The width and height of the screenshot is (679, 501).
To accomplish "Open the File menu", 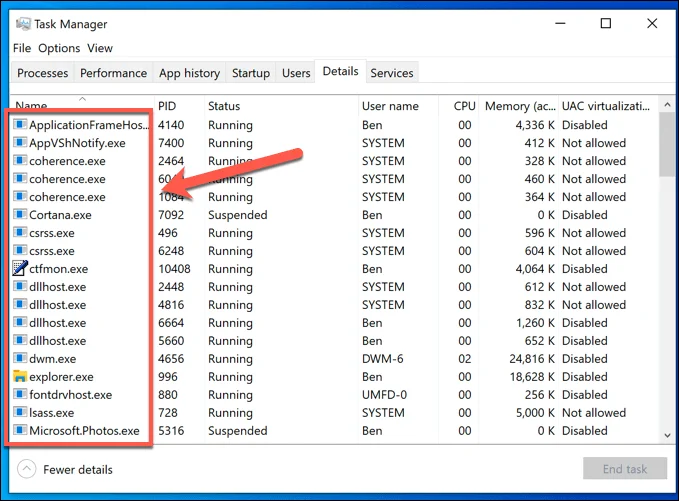I will (22, 48).
